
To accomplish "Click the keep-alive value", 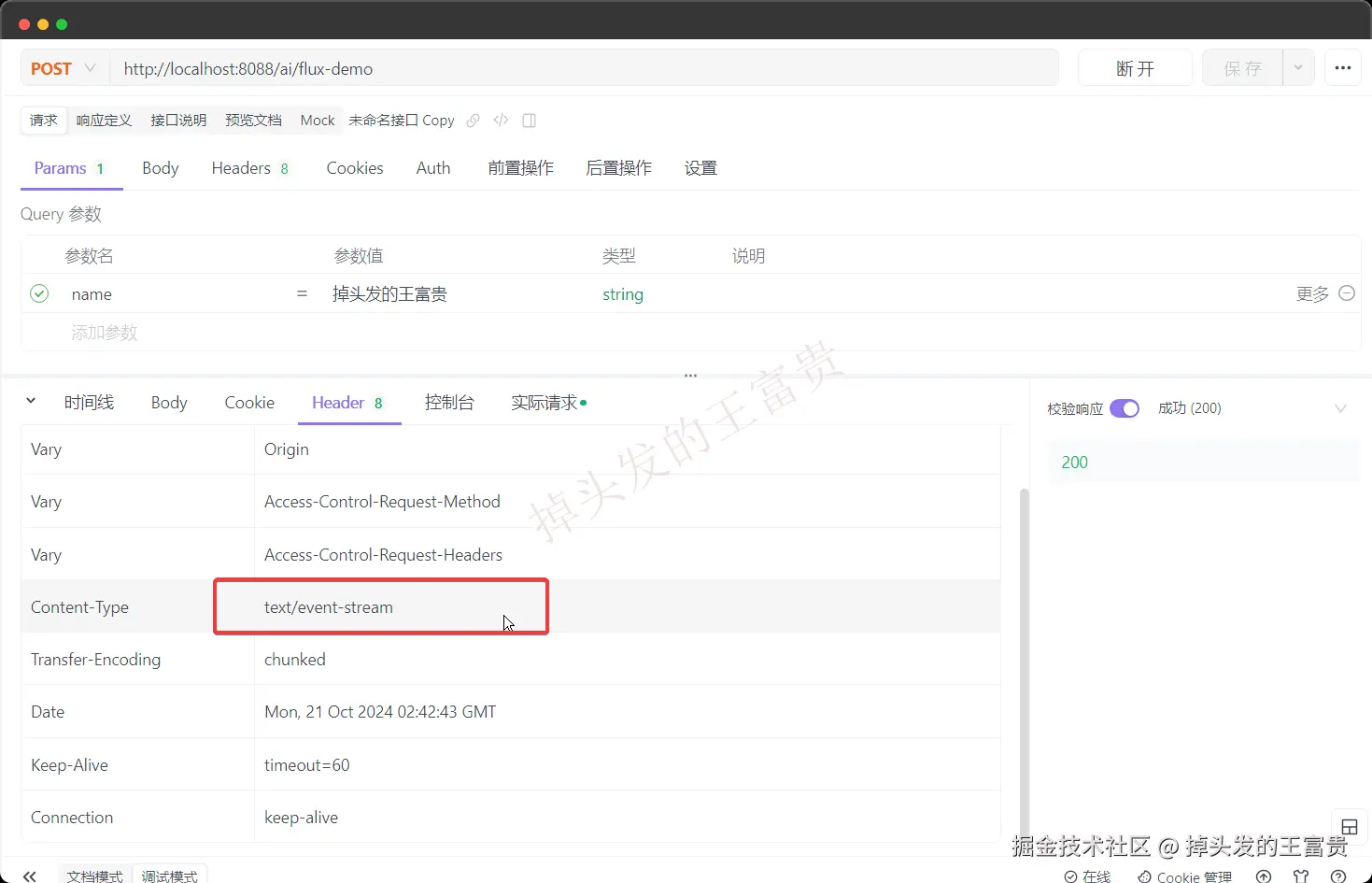I will 301,818.
